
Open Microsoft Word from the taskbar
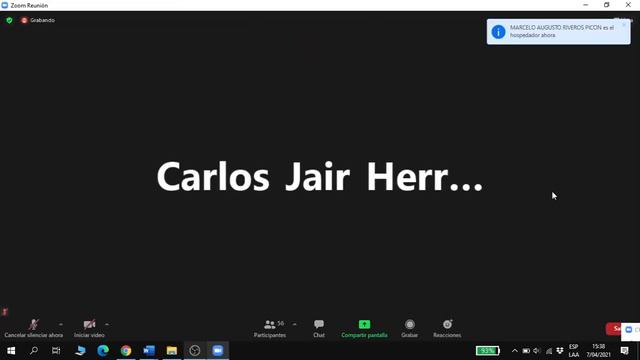point(149,351)
